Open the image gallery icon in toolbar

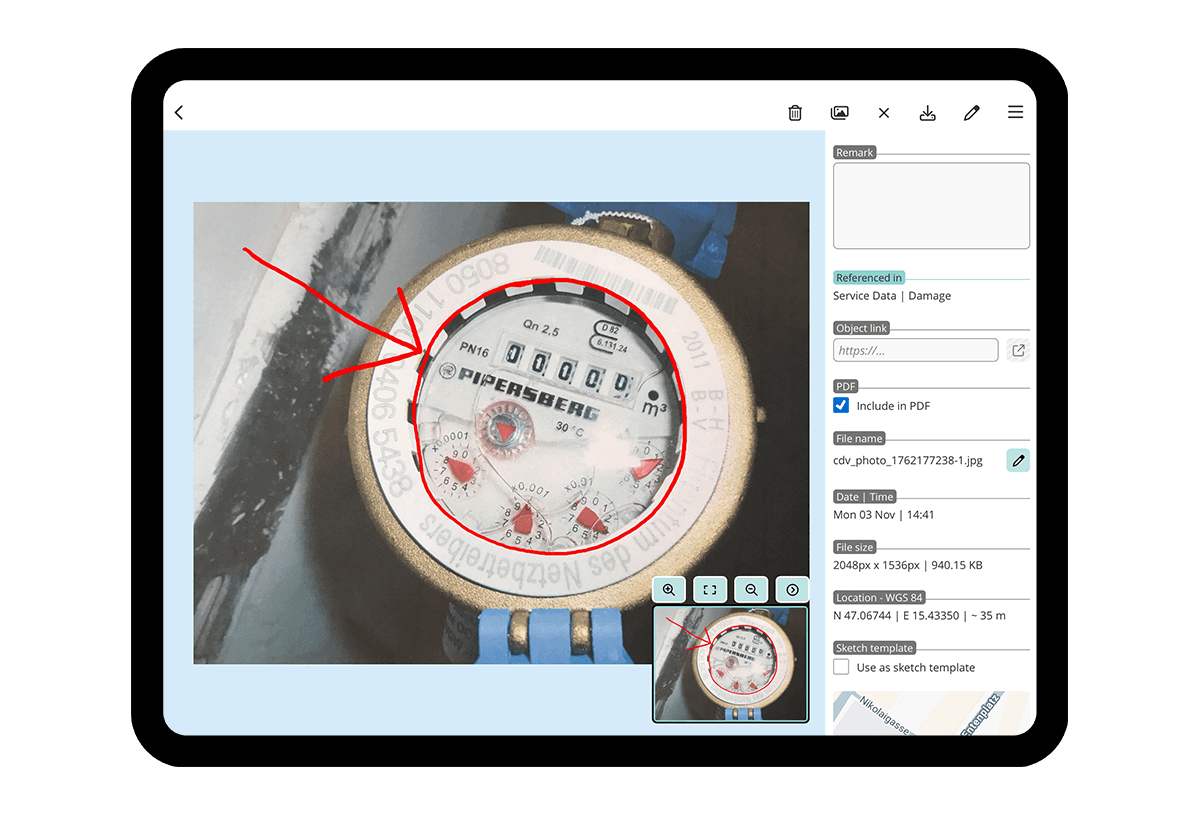point(840,113)
